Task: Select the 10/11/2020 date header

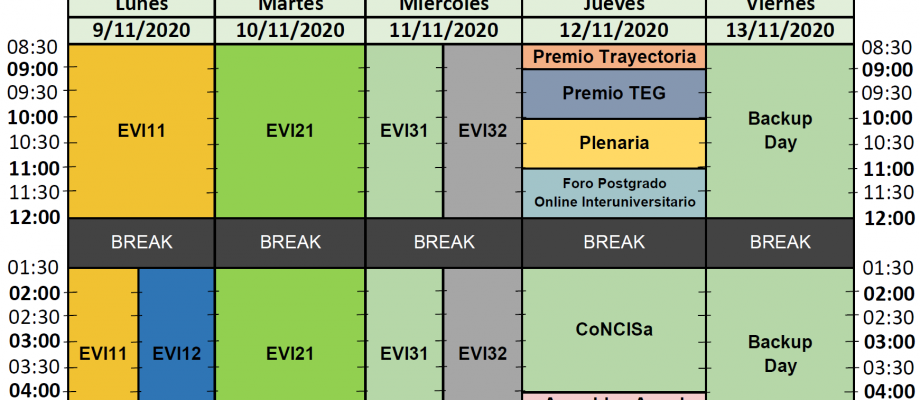Action: tap(290, 30)
